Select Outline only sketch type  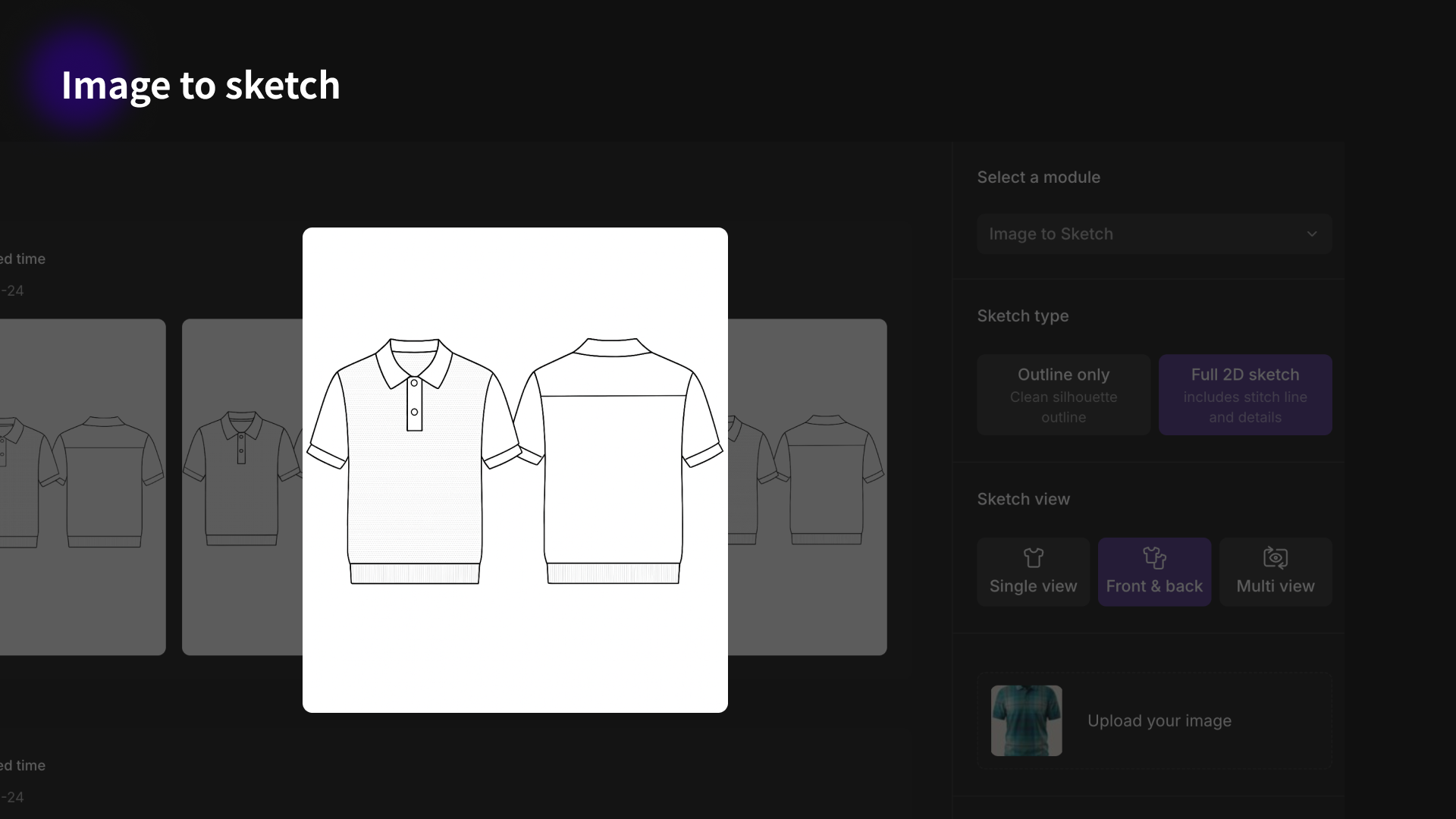point(1063,394)
